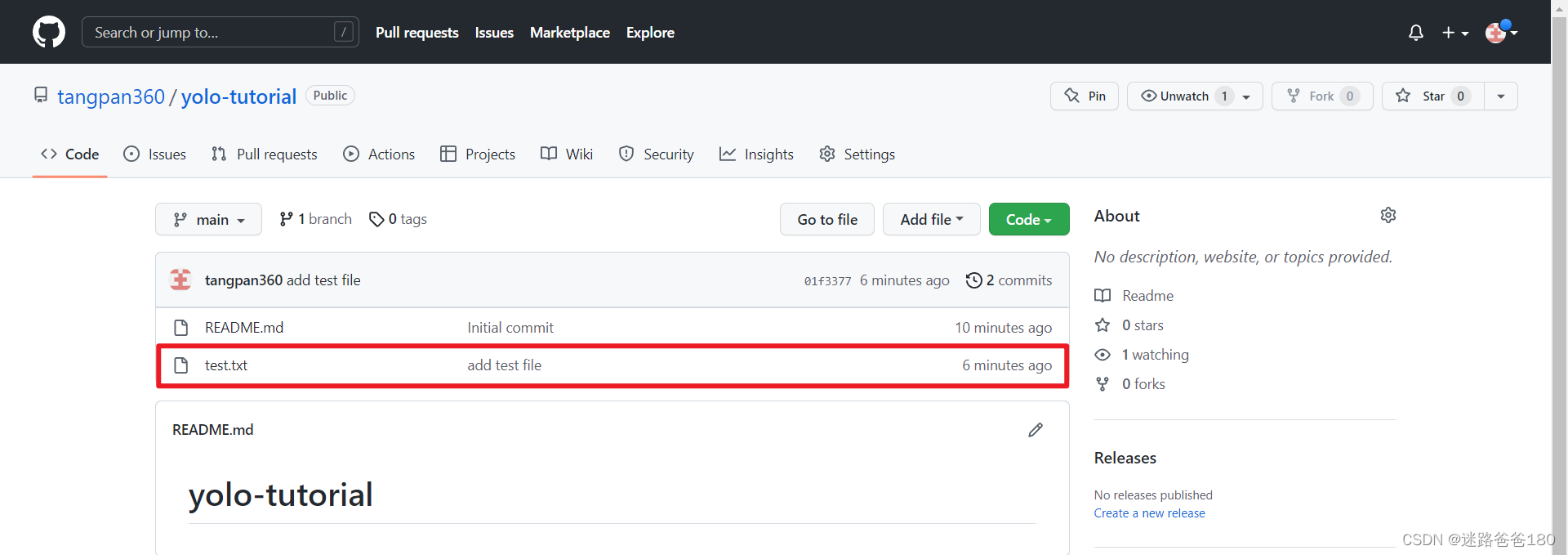Screen dimensions: 1568x555
Task: Open the Releases heading link
Action: tap(1125, 458)
